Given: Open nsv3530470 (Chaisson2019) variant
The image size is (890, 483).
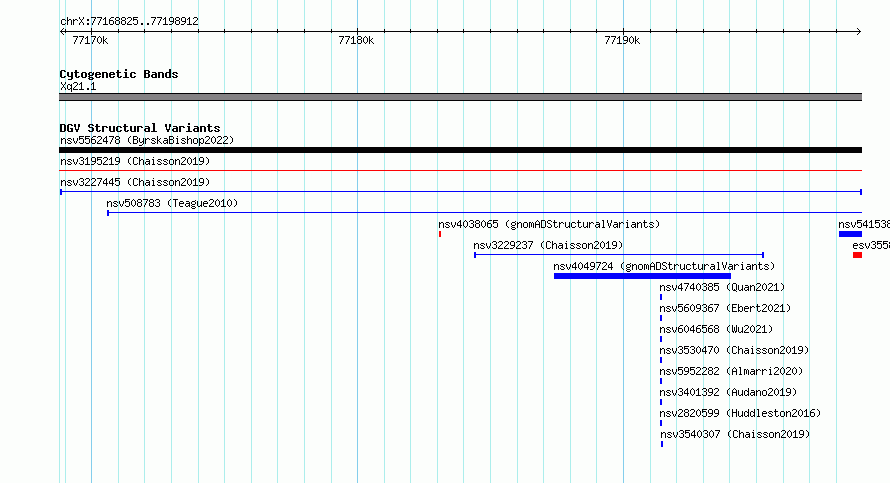Looking at the screenshot, I should tap(734, 350).
